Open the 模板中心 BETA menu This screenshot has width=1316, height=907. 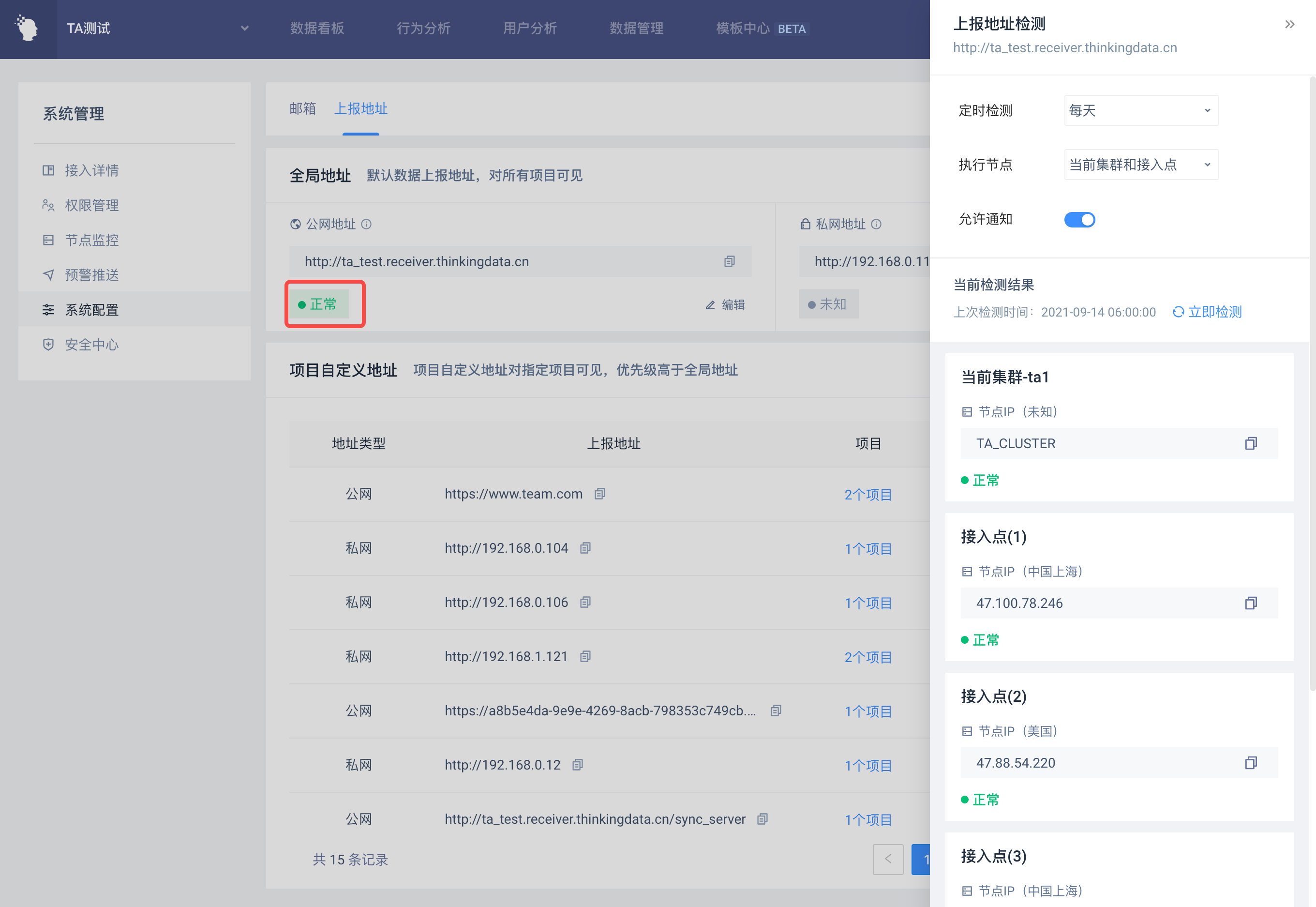762,29
